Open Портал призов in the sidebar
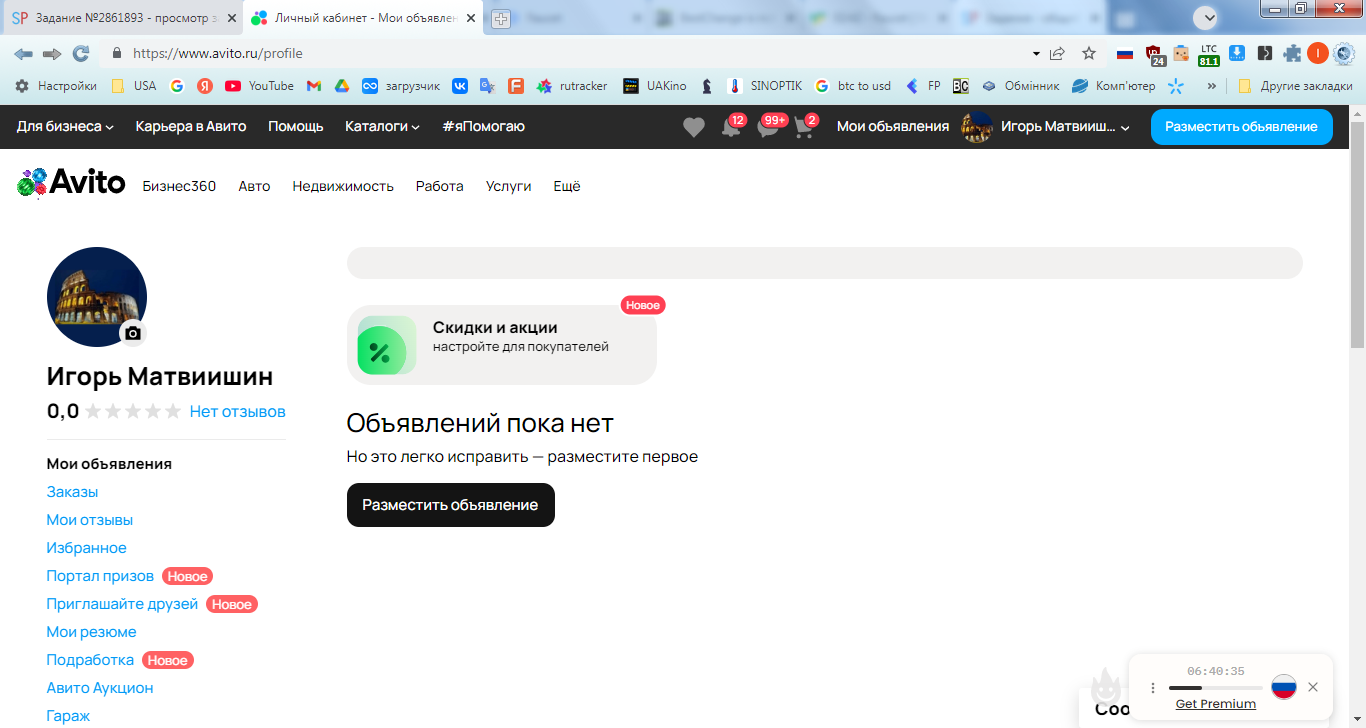Viewport: 1366px width, 728px height. point(100,576)
